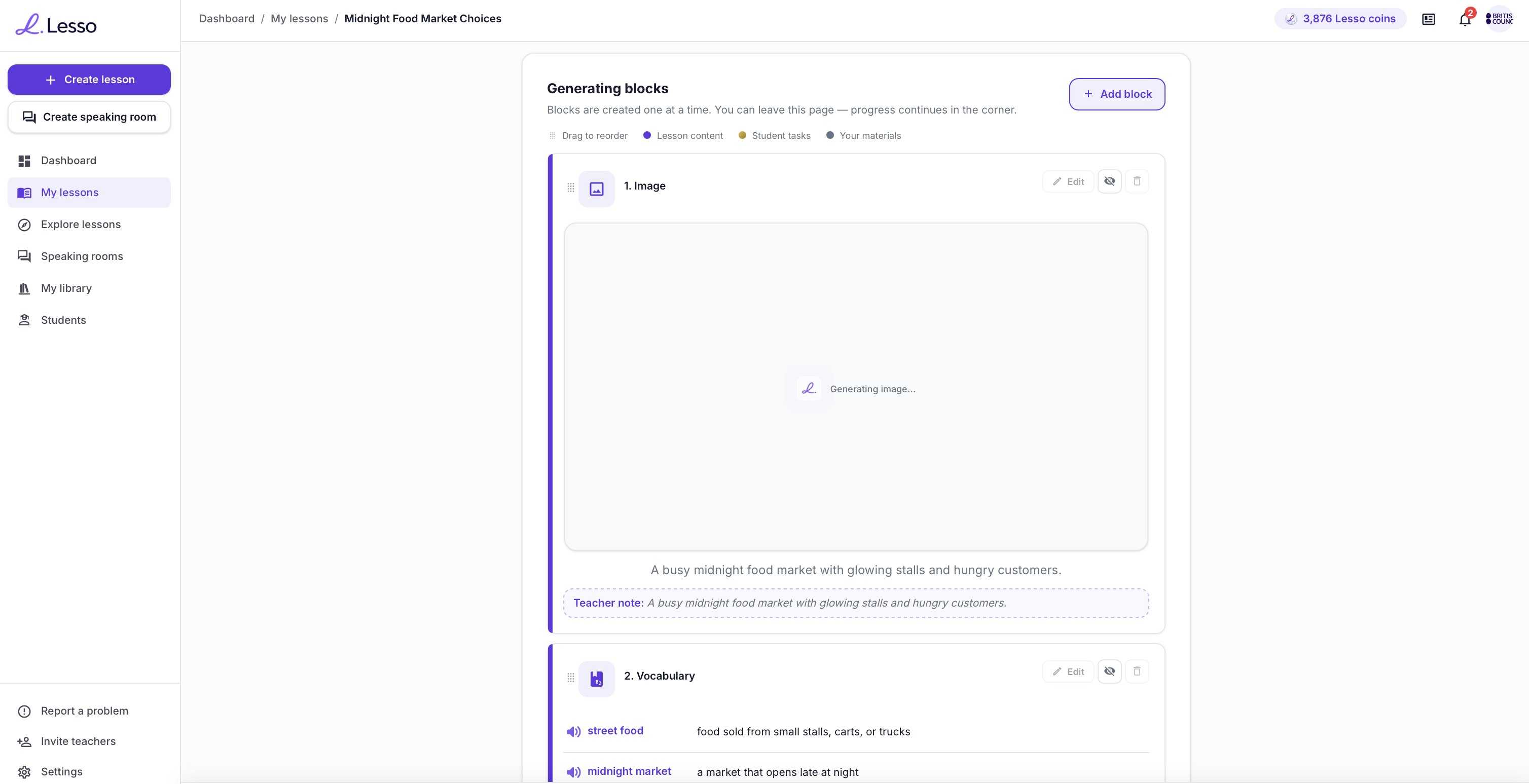This screenshot has width=1529, height=784.
Task: Click the Dashboard breadcrumb link
Action: (227, 18)
